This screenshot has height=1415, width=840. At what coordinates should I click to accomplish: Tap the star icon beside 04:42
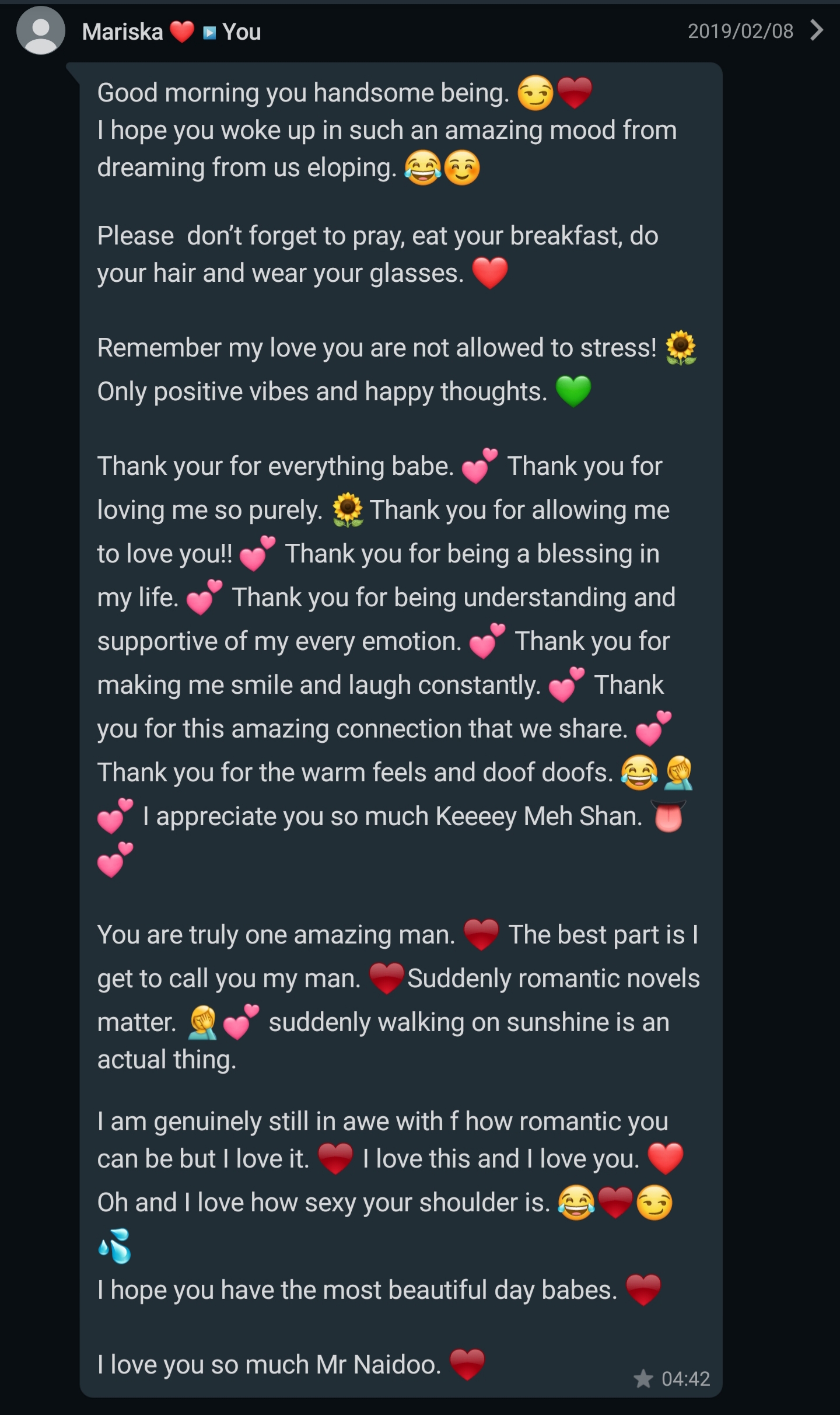click(x=643, y=1379)
